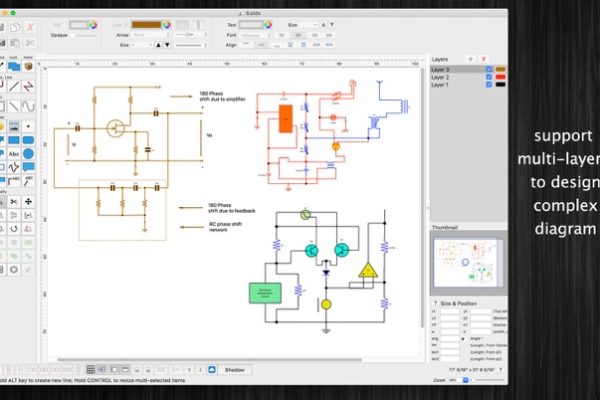Select the straight line tool
600x400 pixels.
(14, 87)
